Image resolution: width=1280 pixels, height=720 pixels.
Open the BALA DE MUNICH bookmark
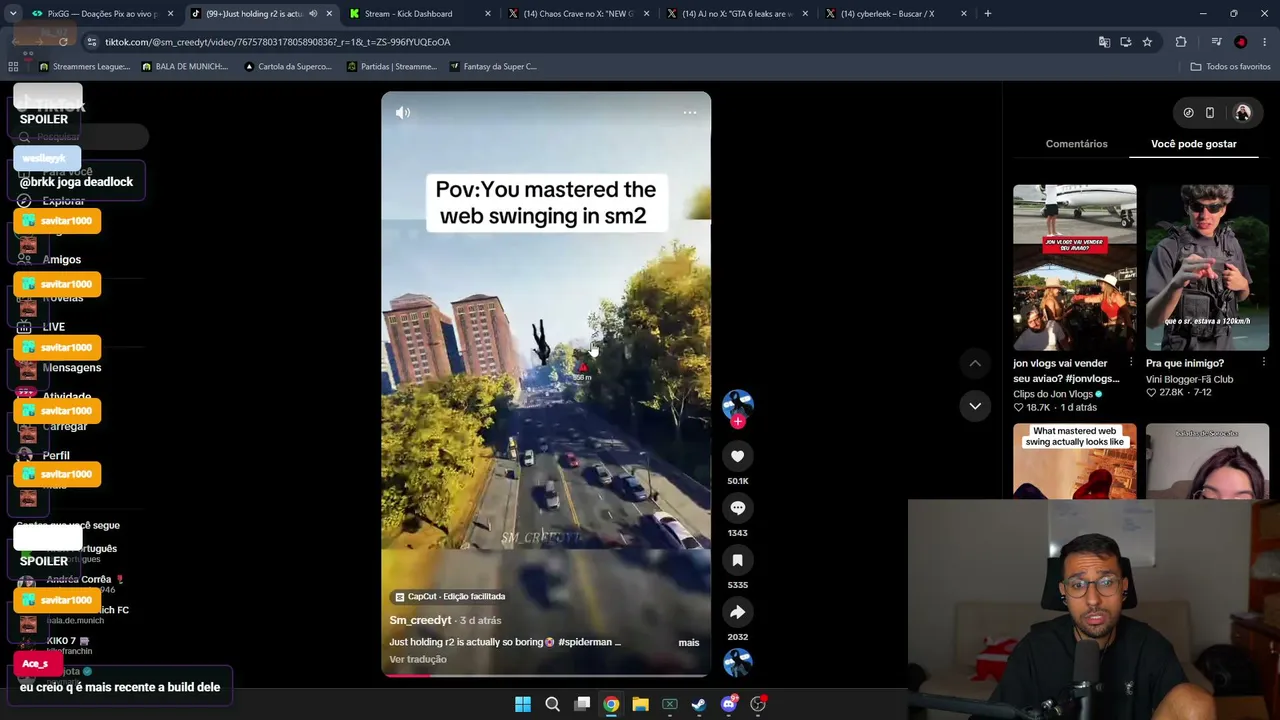pyautogui.click(x=185, y=67)
